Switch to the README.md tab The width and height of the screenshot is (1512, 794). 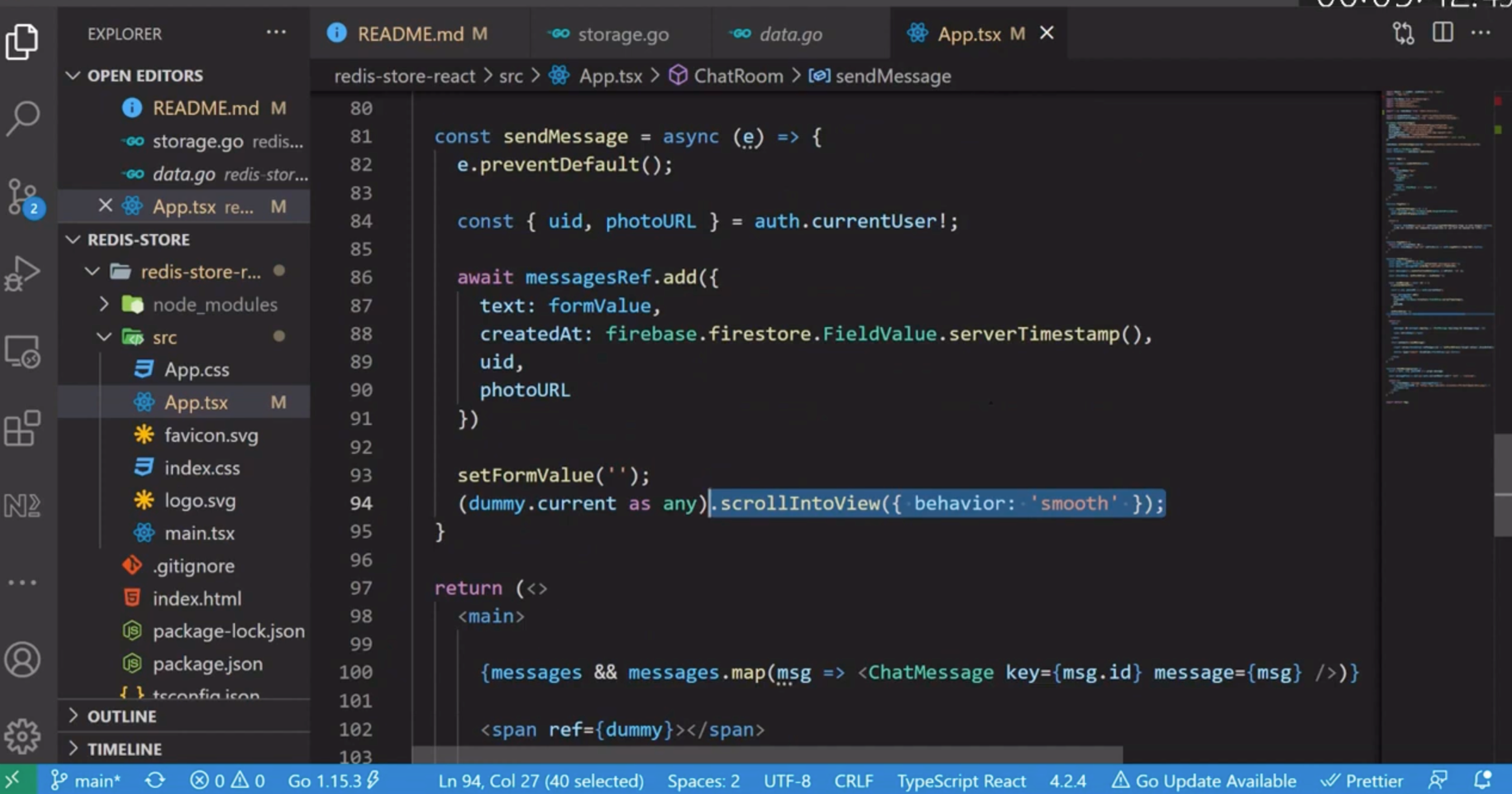[410, 34]
